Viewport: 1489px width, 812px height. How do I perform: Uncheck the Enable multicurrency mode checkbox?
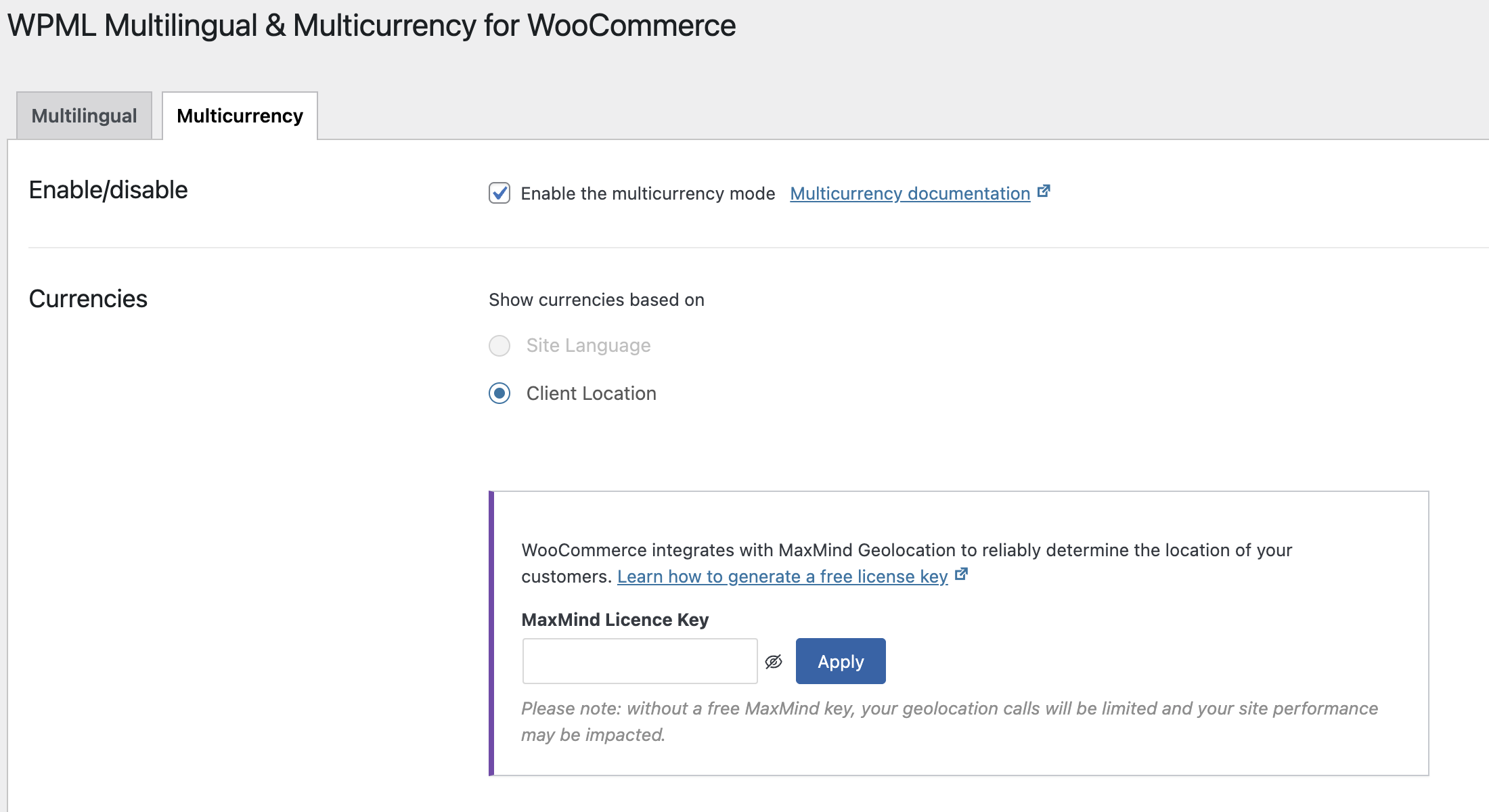(x=499, y=193)
